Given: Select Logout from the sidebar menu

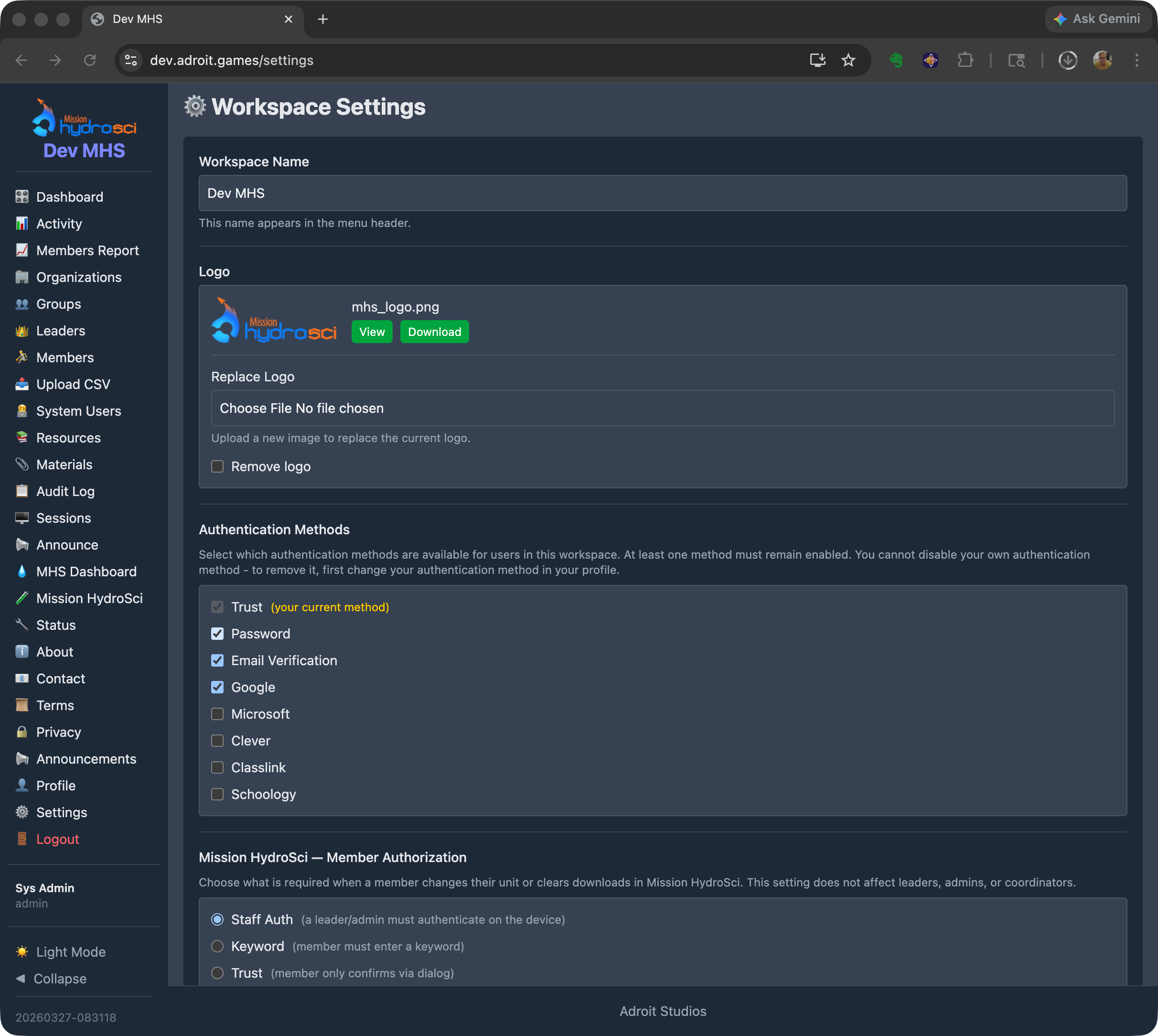Looking at the screenshot, I should (57, 839).
